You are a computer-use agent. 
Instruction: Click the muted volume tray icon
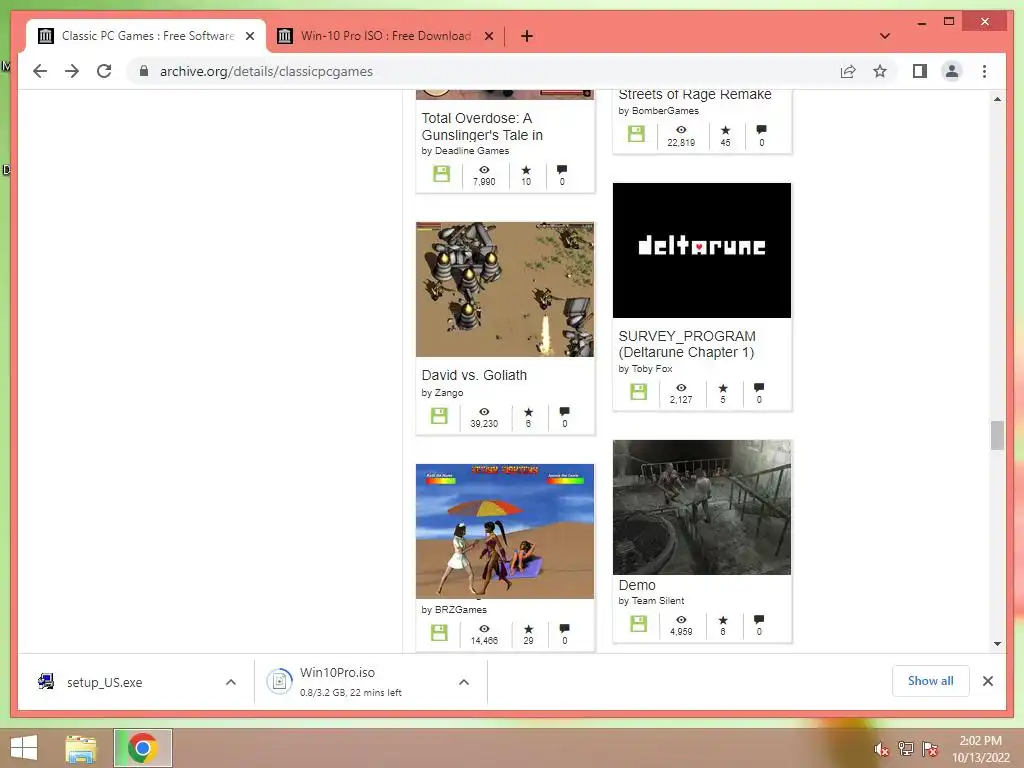pos(882,749)
